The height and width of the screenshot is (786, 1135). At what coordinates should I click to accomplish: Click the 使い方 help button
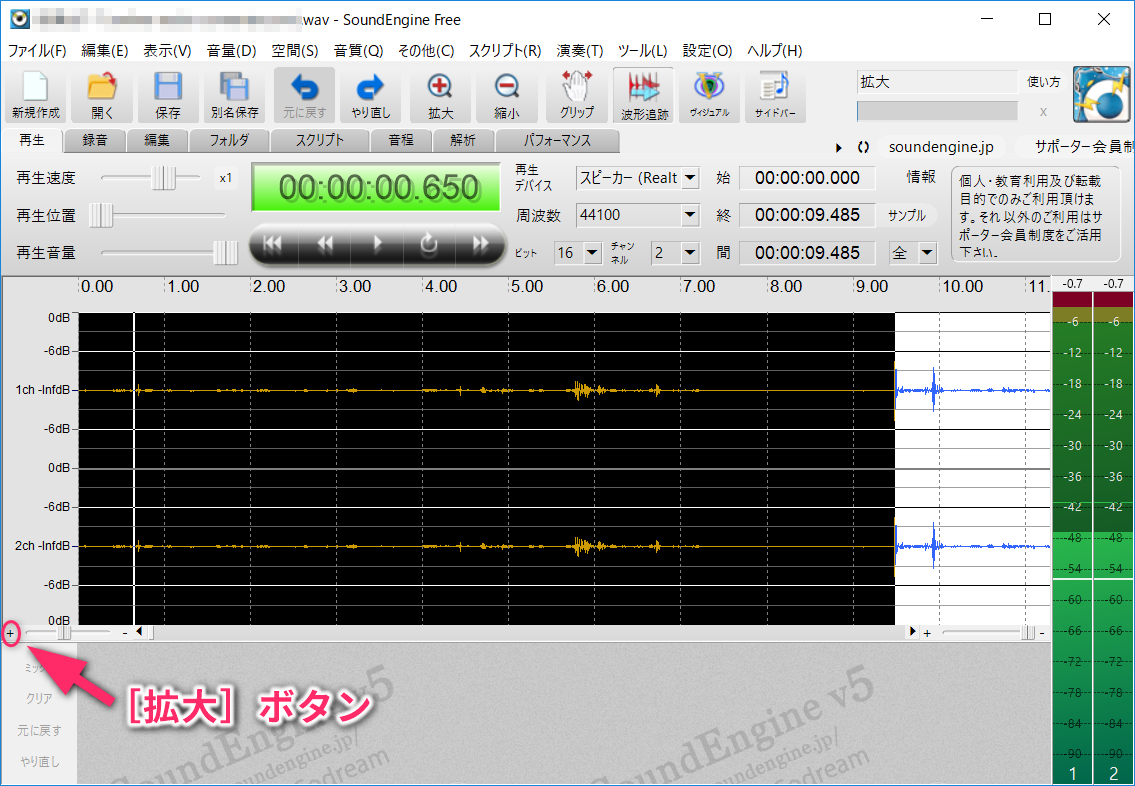[x=1044, y=82]
